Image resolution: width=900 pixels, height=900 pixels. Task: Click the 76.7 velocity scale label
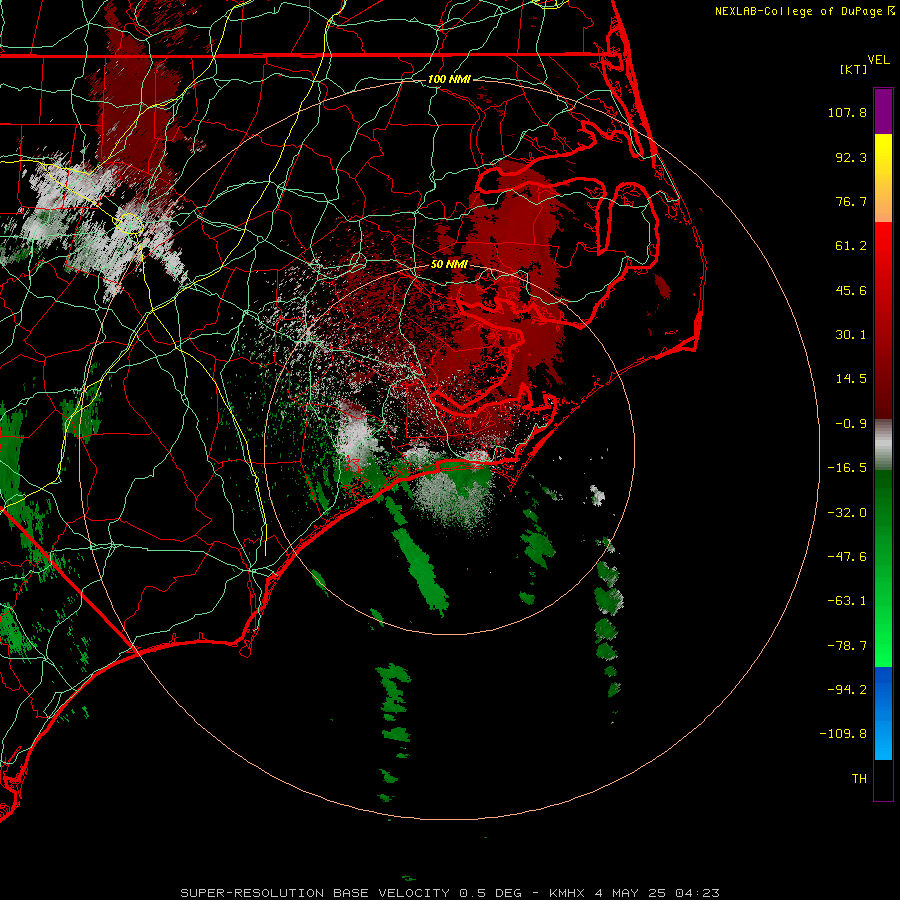pyautogui.click(x=851, y=201)
